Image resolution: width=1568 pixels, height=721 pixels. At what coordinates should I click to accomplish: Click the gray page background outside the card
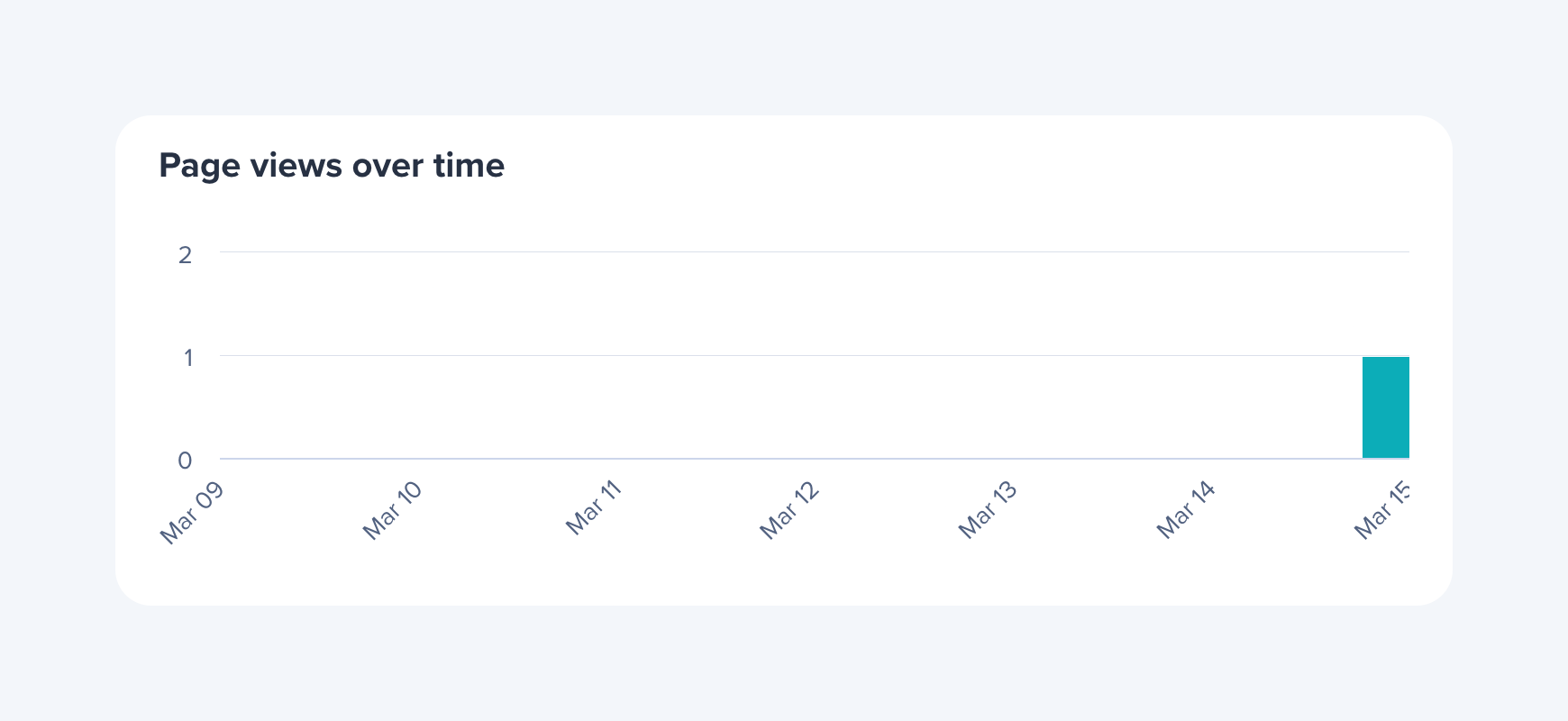(784, 54)
